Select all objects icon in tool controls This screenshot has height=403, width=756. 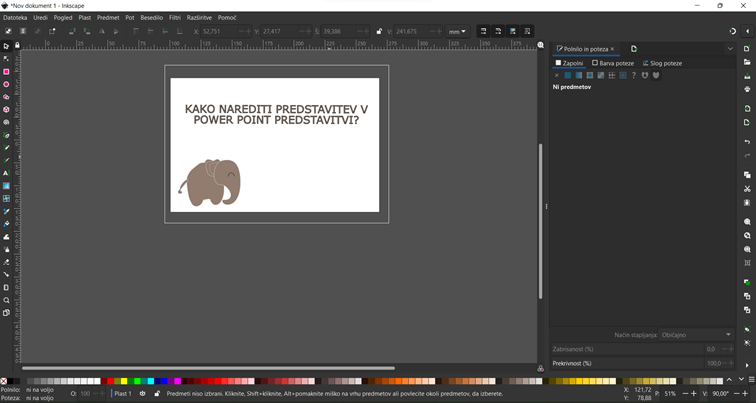(x=8, y=31)
